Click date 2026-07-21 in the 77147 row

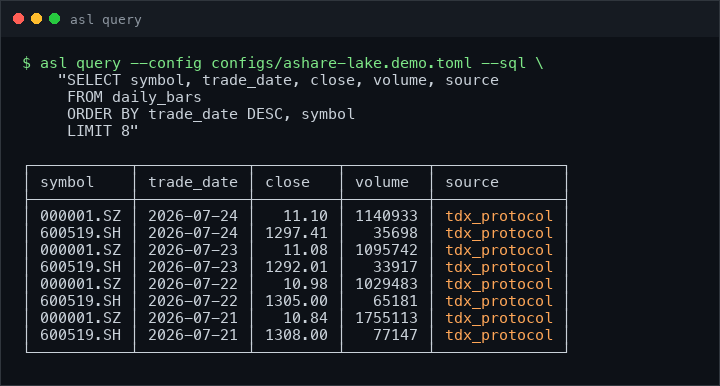[193, 335]
